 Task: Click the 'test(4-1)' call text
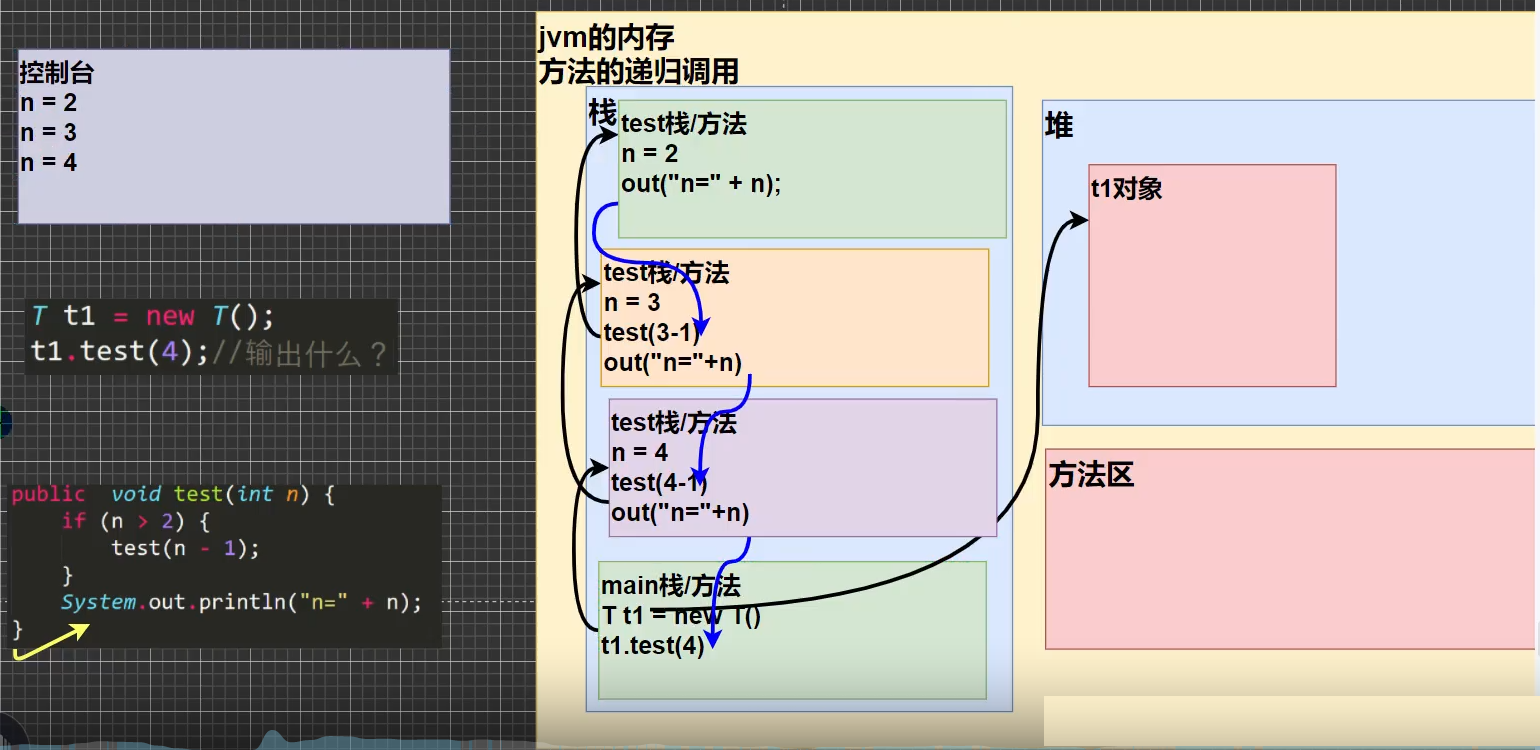[659, 483]
